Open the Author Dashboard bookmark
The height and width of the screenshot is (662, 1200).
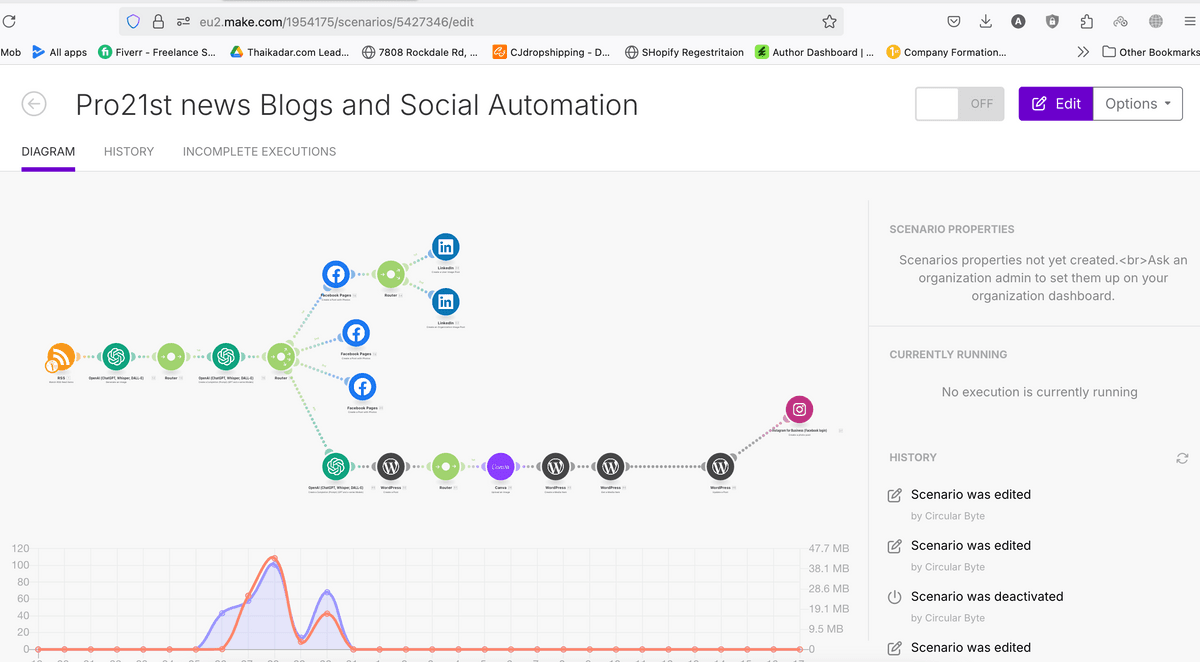(x=814, y=52)
